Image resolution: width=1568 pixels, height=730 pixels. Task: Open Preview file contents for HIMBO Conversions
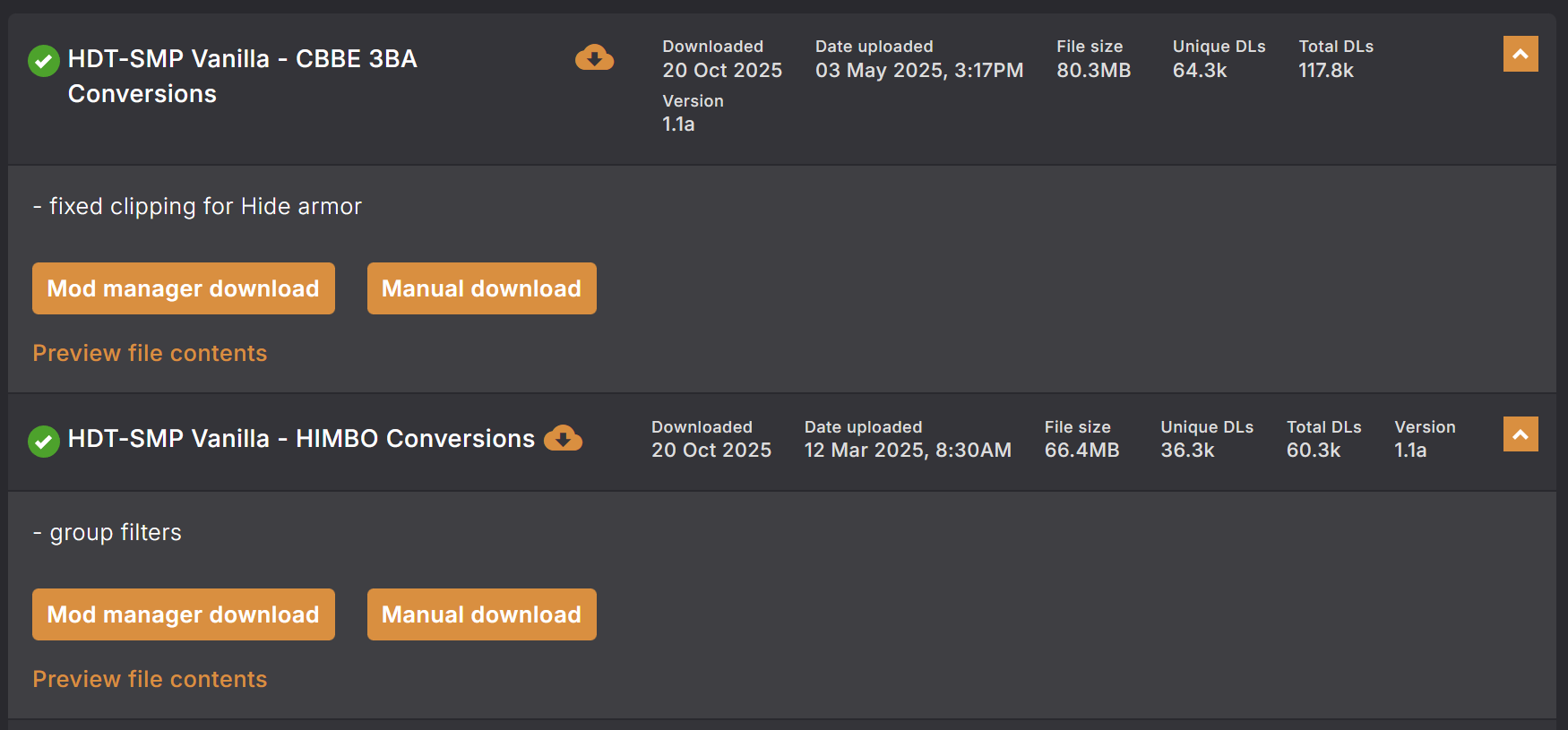pyautogui.click(x=150, y=679)
